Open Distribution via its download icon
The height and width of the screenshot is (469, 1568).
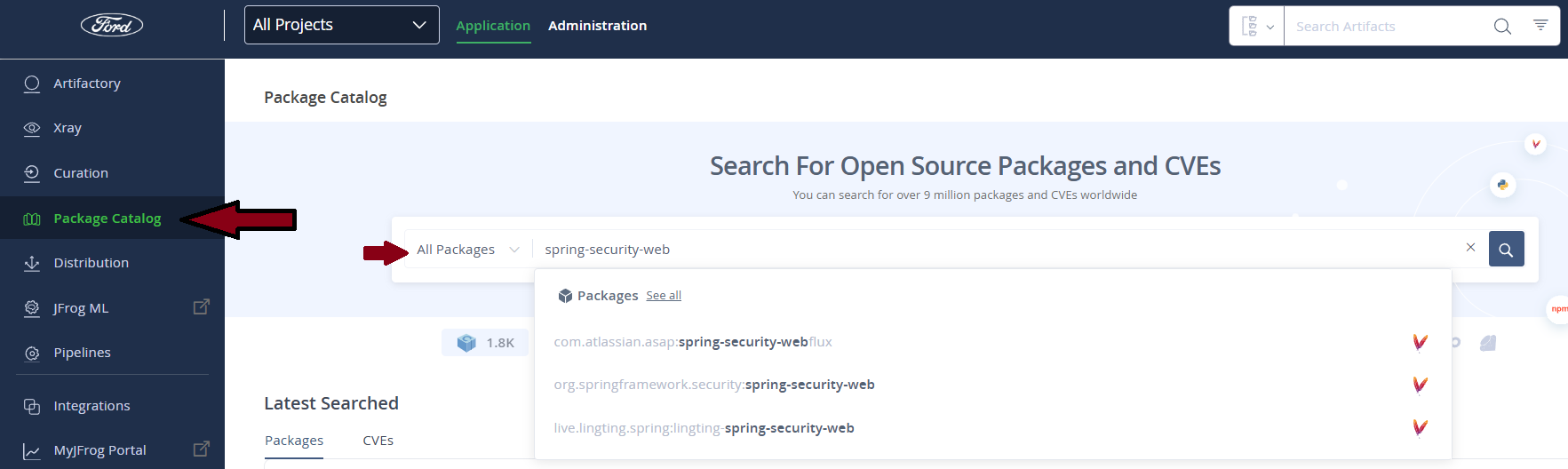coord(32,263)
